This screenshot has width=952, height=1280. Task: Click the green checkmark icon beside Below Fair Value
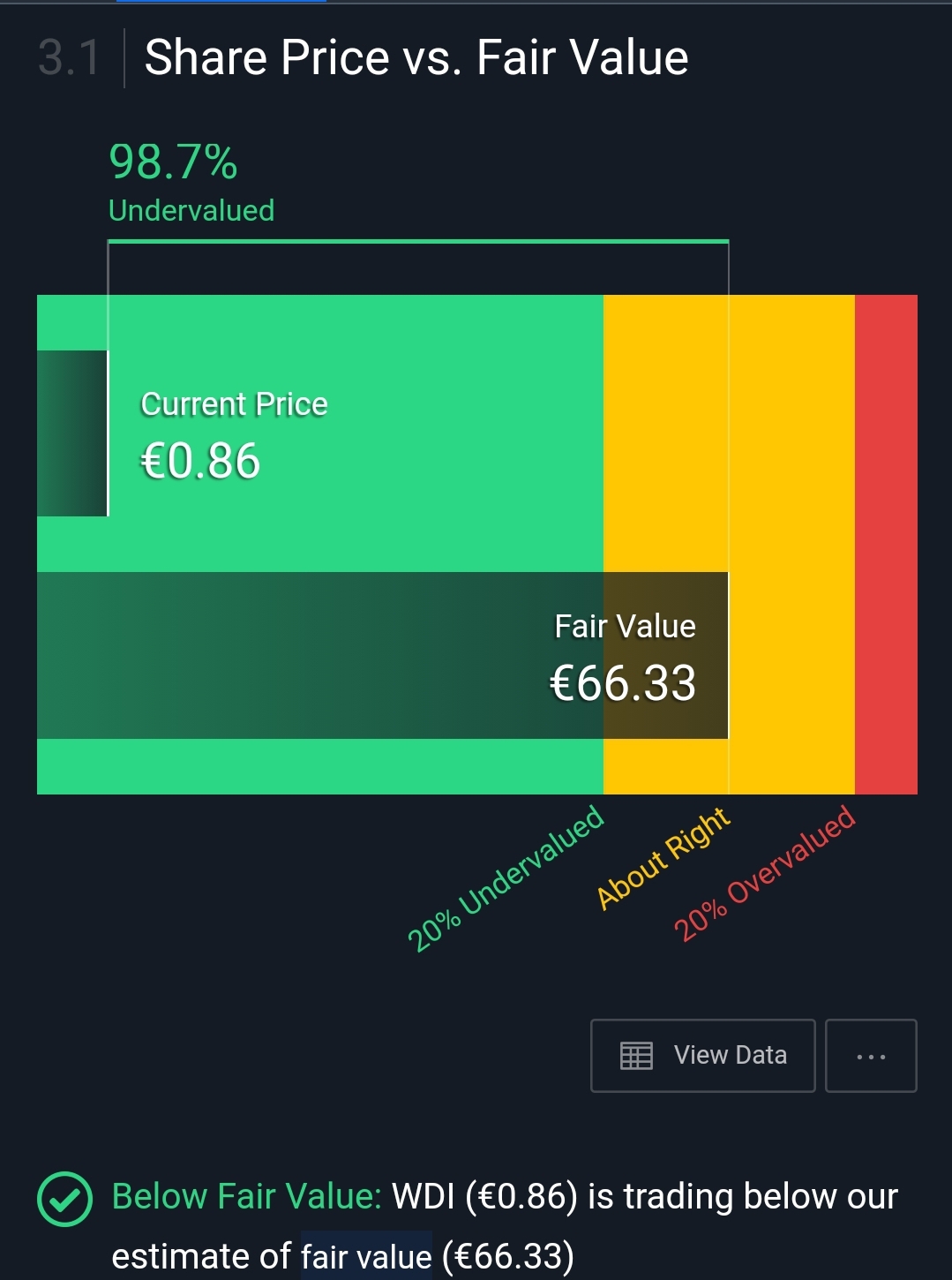point(64,1199)
